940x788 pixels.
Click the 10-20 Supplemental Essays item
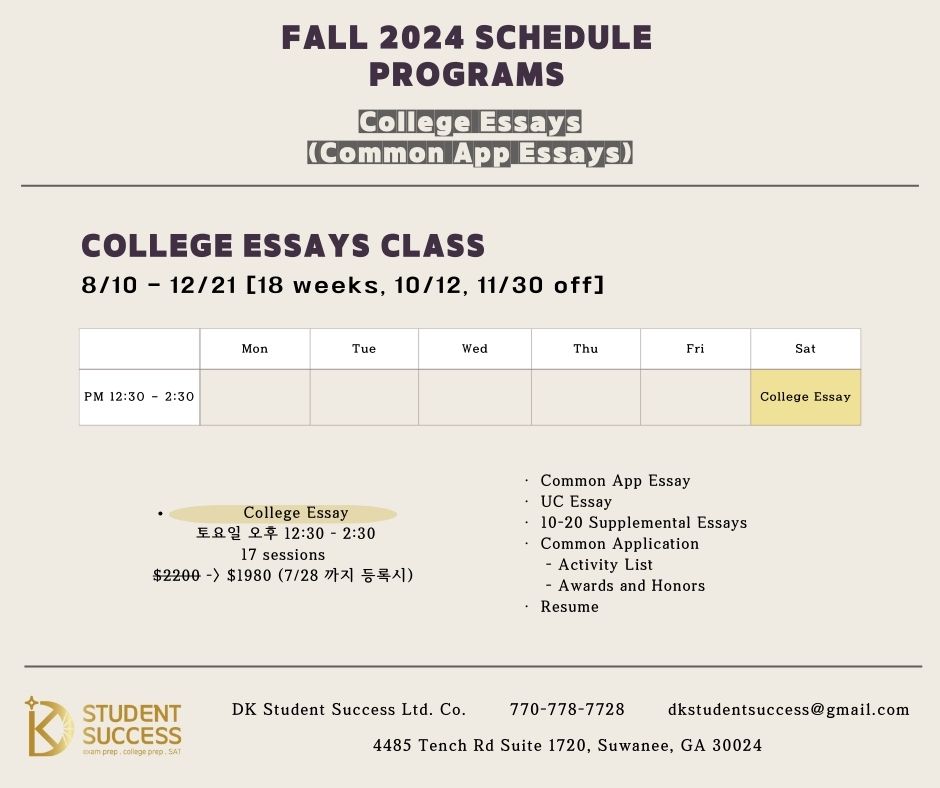(643, 523)
